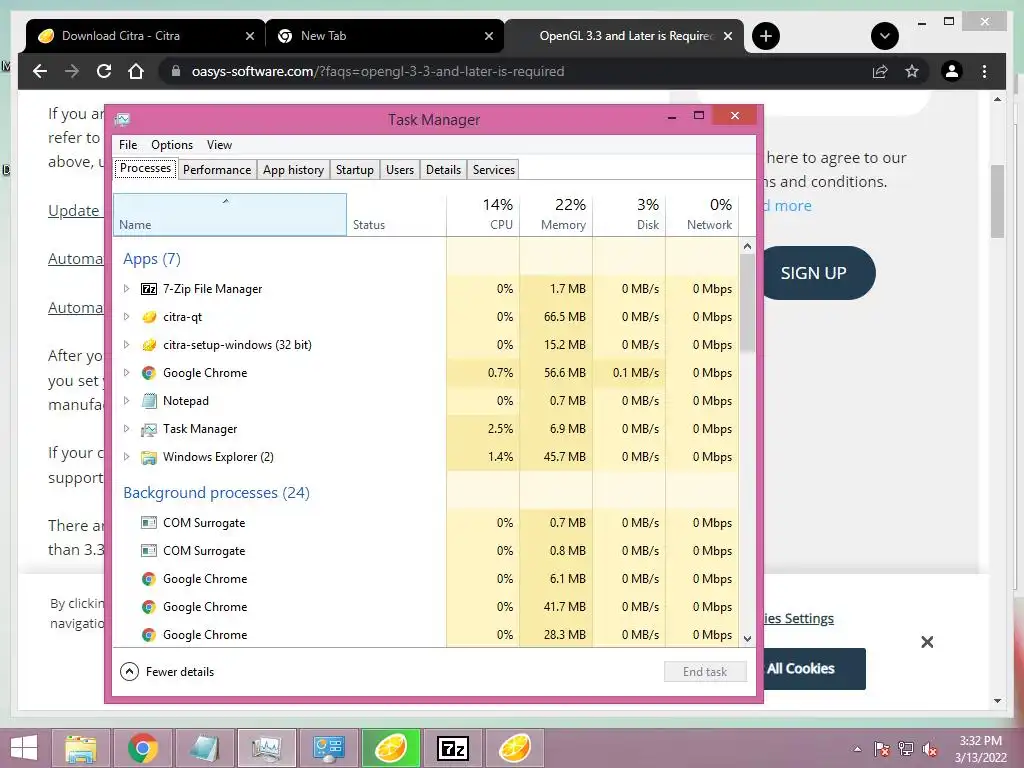
Task: Click the Google Chrome icon in Apps list
Action: coord(149,373)
